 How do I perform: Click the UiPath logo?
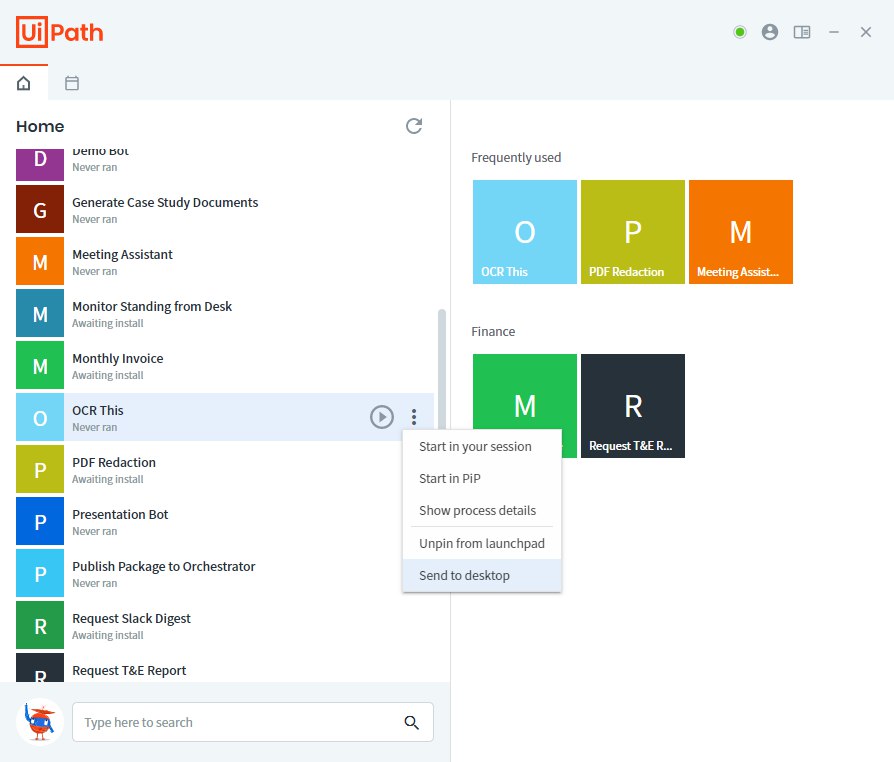coord(60,32)
